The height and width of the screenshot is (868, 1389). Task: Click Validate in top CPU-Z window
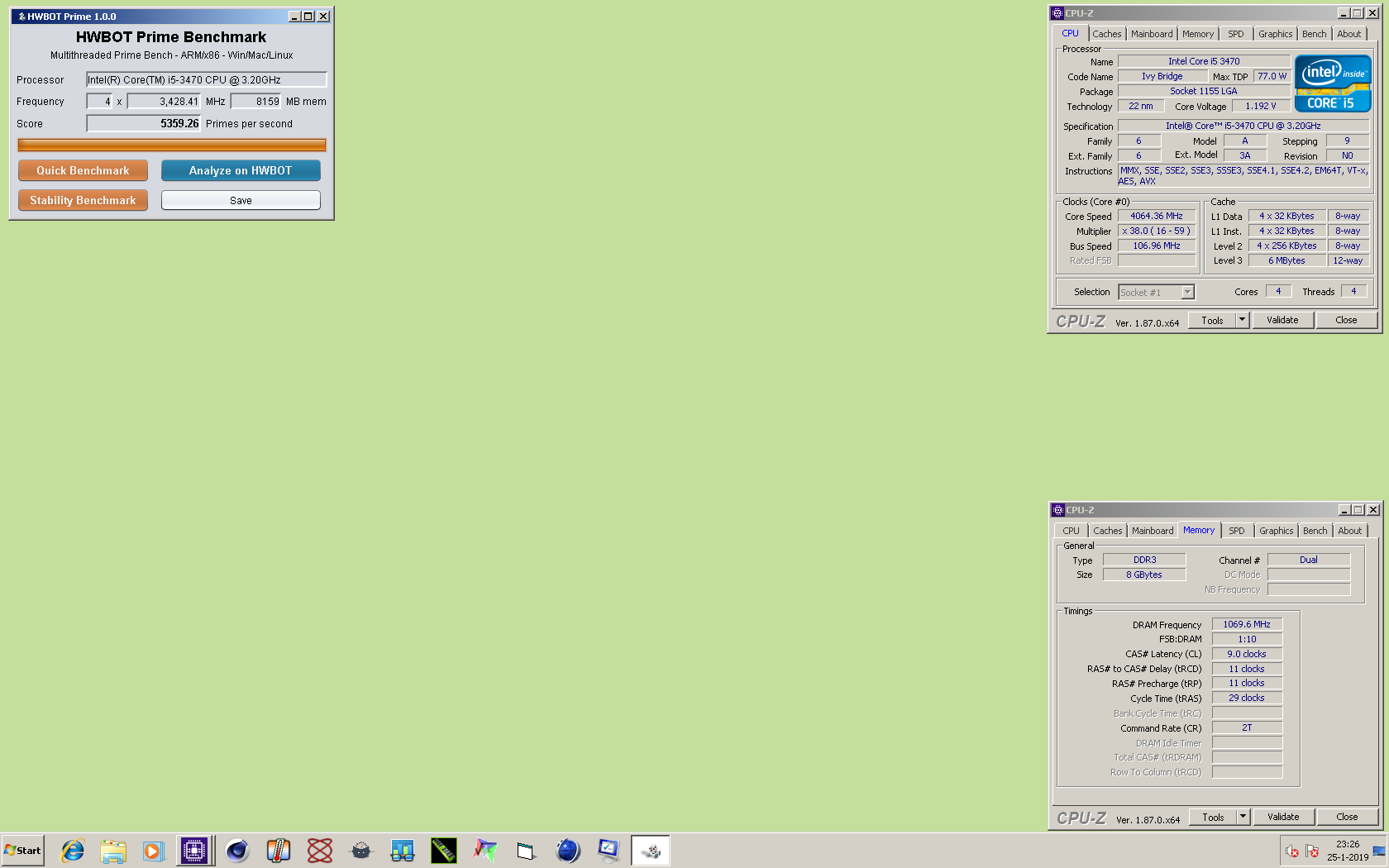1282,320
